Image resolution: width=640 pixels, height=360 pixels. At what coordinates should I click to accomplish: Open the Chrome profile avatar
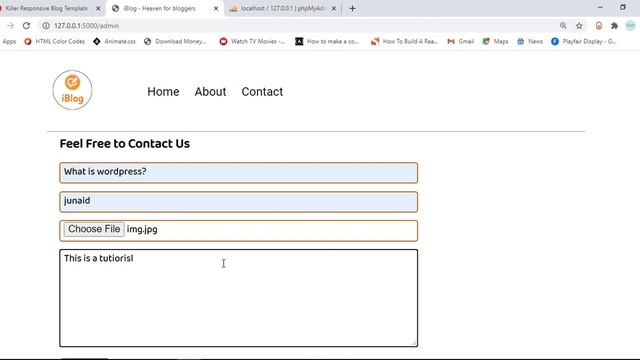point(630,26)
